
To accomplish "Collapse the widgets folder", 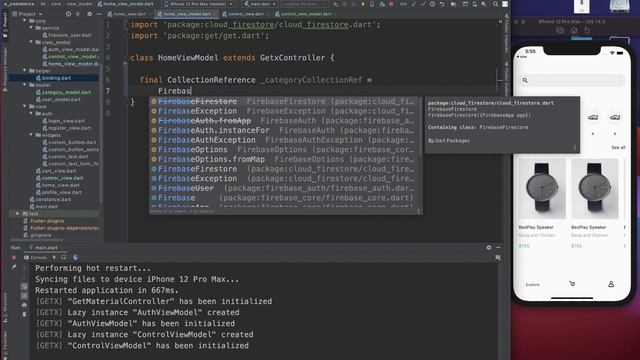I will [x=31, y=135].
